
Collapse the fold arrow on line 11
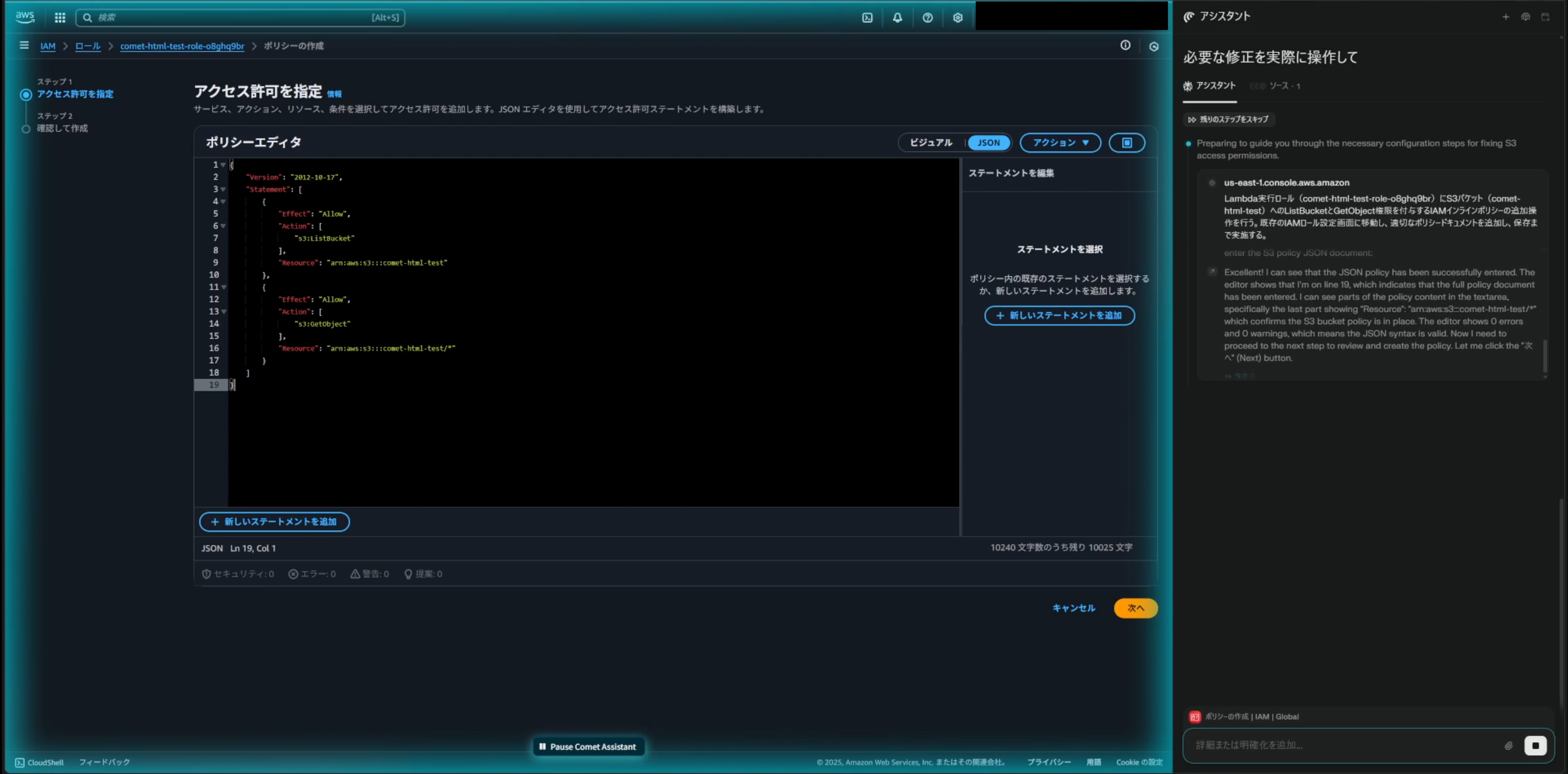pyautogui.click(x=223, y=287)
